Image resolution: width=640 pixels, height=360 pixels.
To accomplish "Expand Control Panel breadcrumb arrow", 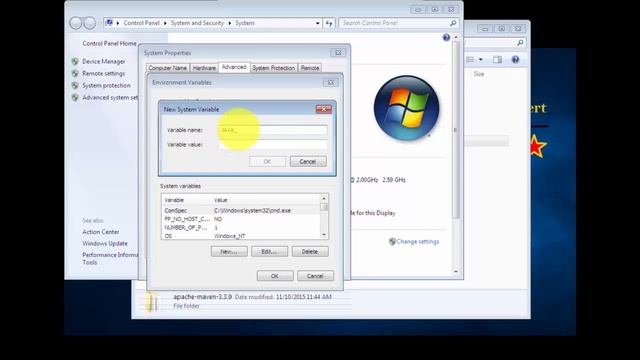I will [x=165, y=23].
